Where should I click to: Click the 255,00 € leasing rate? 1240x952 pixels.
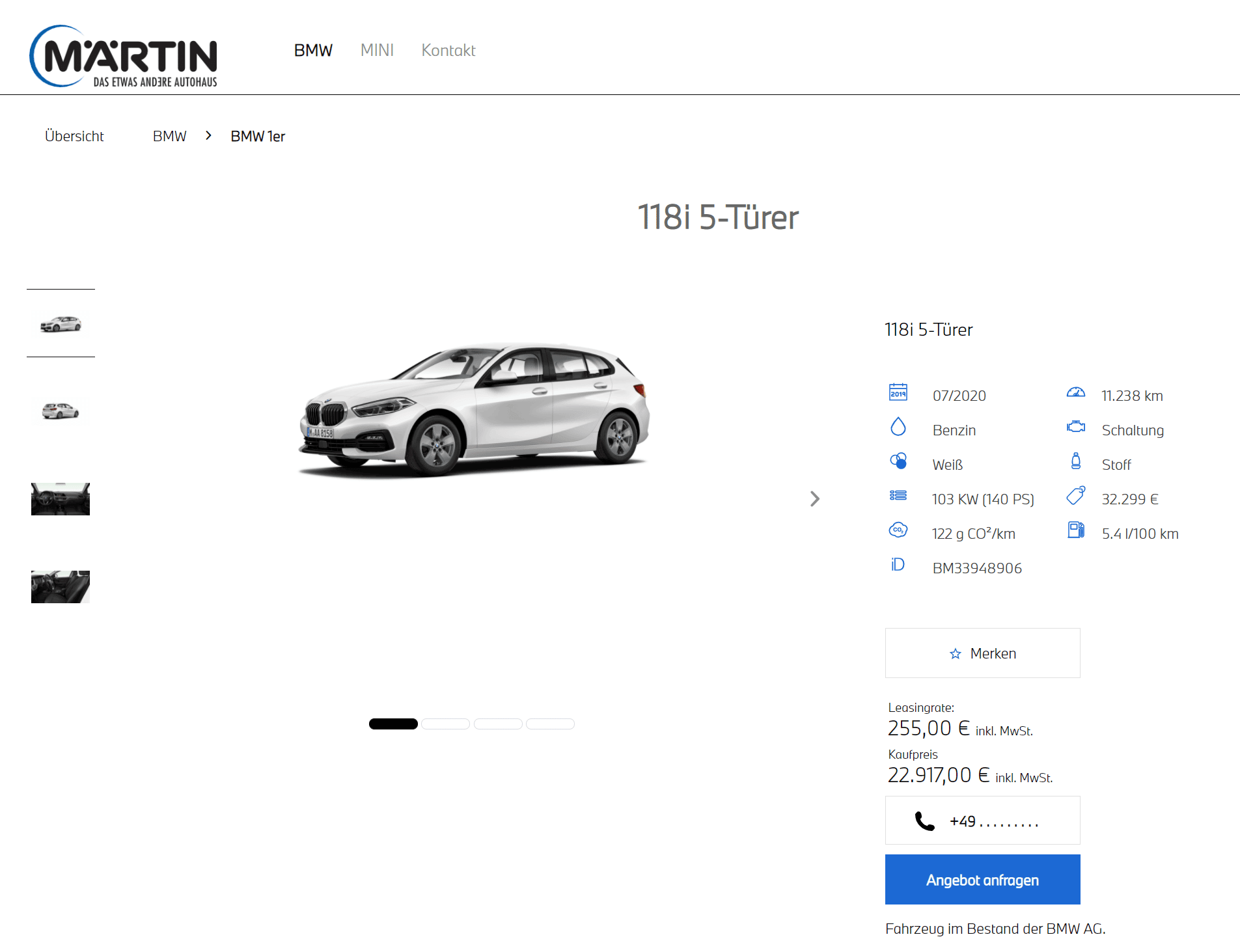coord(928,728)
